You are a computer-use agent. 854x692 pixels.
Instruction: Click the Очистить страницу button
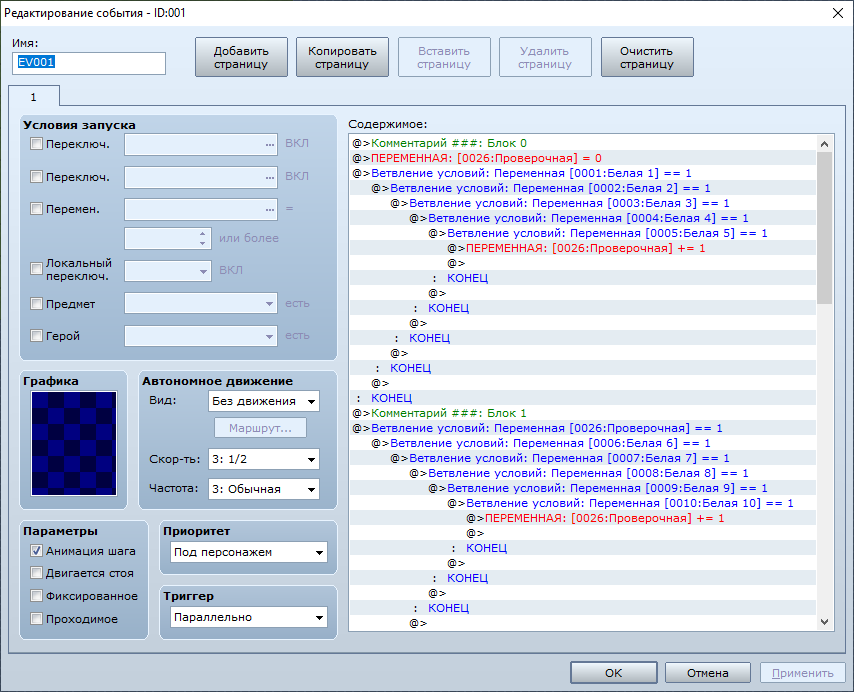(x=647, y=57)
